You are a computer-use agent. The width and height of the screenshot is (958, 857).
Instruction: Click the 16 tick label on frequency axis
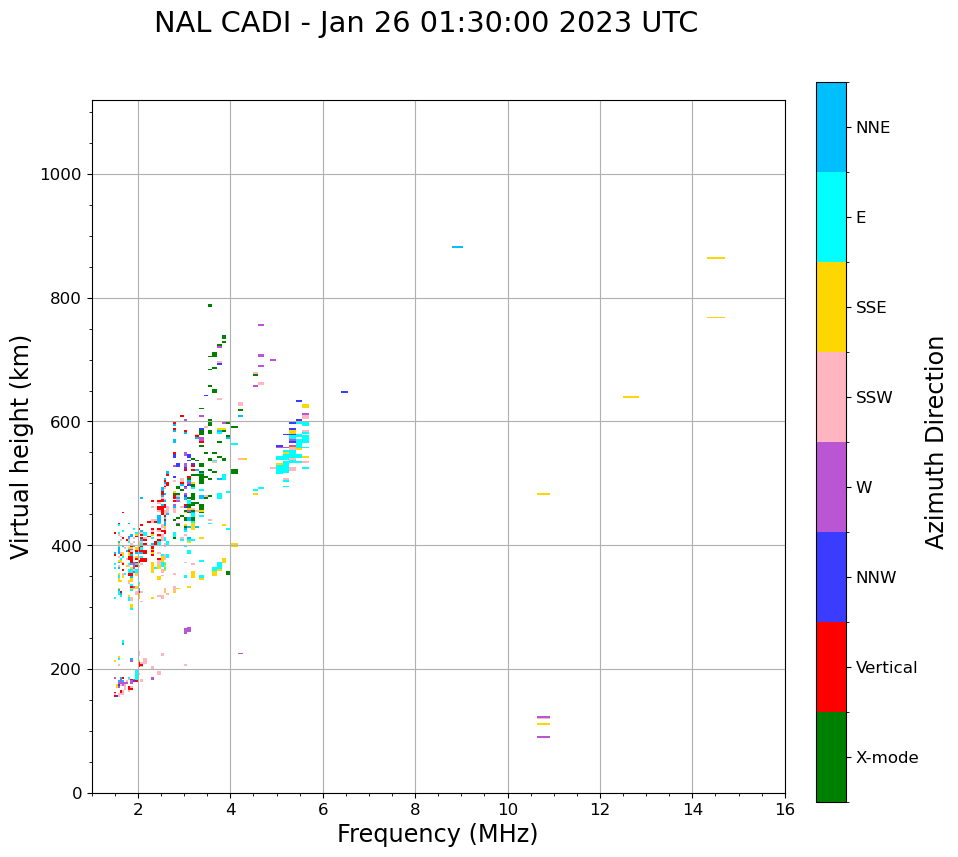coord(784,808)
